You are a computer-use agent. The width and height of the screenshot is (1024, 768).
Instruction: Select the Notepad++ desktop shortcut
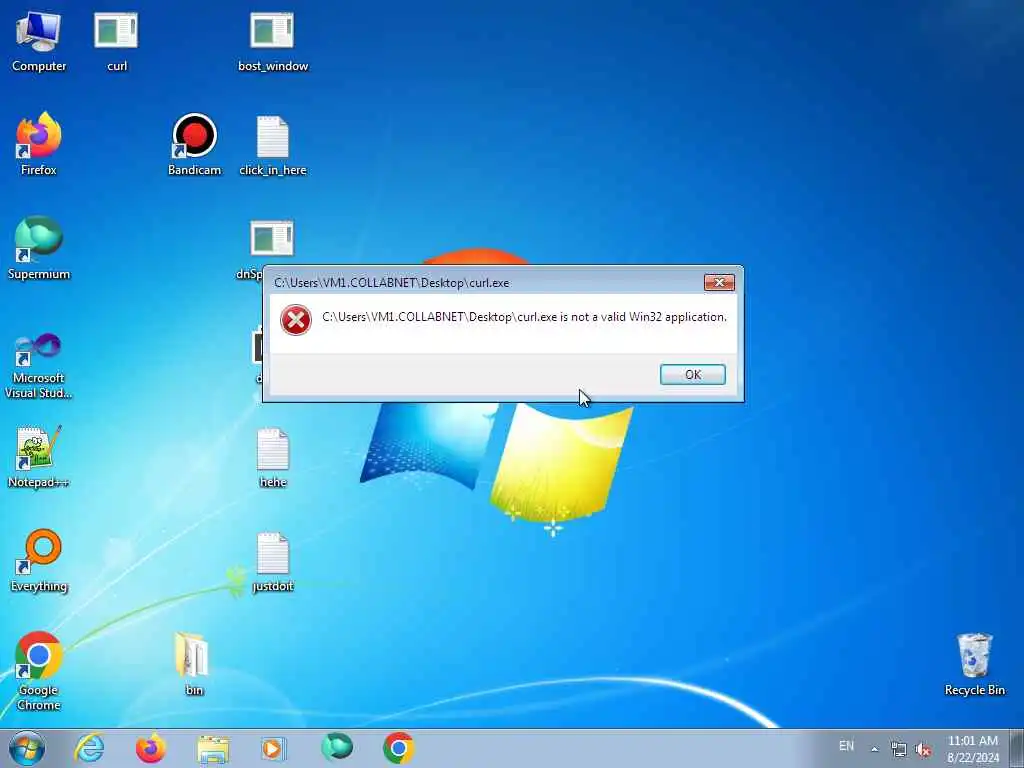point(39,456)
